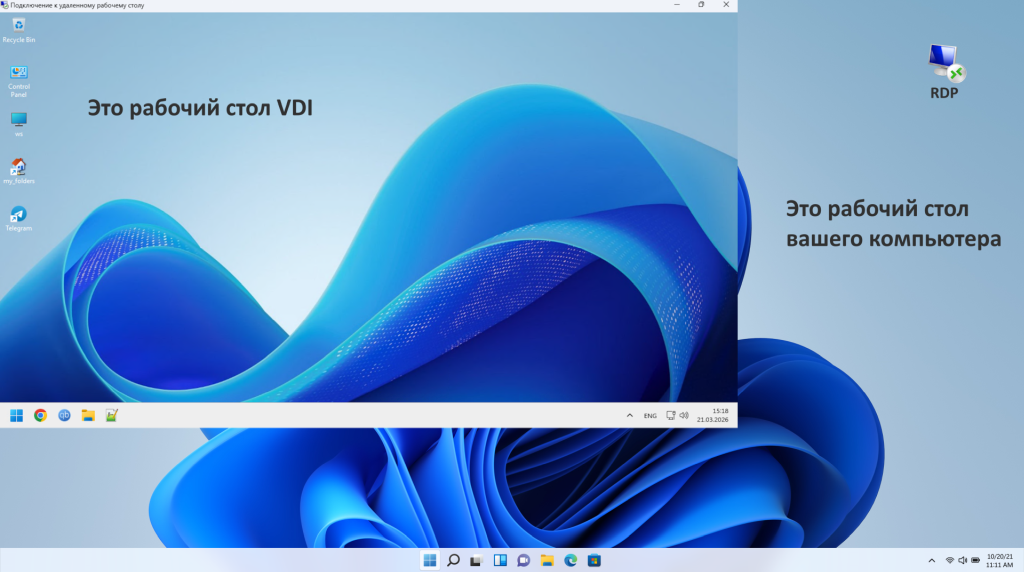The width and height of the screenshot is (1024, 572).
Task: Select the Control Panel desktop icon
Action: [18, 76]
